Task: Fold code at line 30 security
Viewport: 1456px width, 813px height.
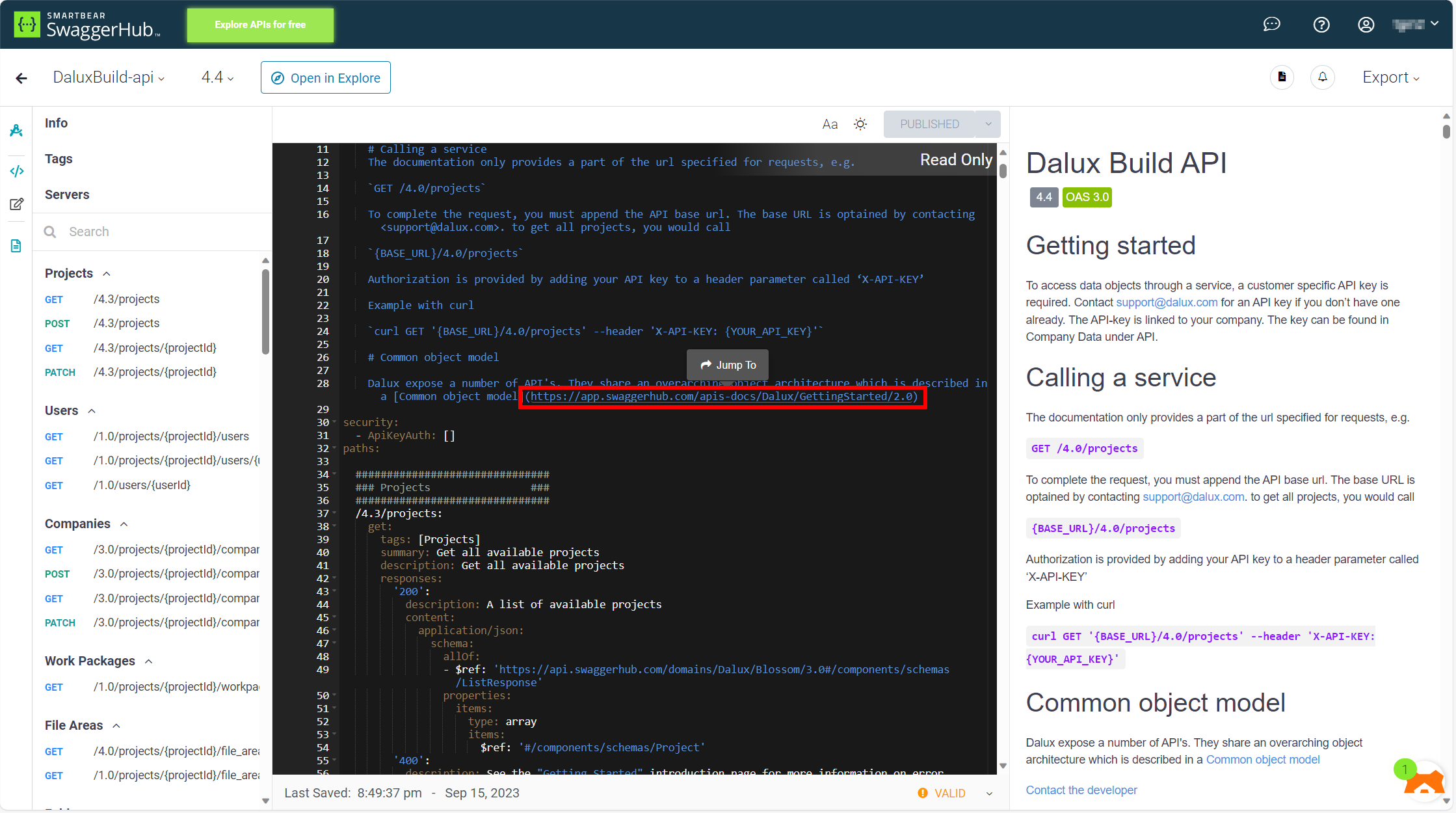Action: point(335,423)
